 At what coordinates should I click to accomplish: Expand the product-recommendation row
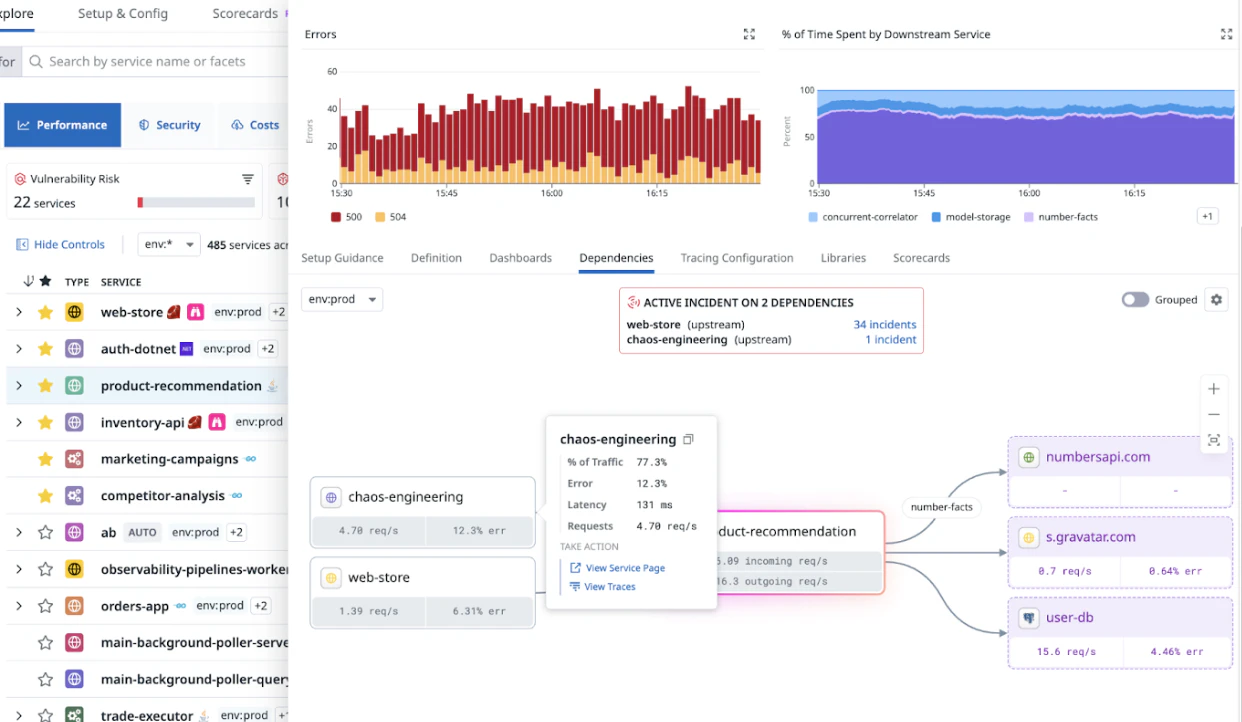18,386
